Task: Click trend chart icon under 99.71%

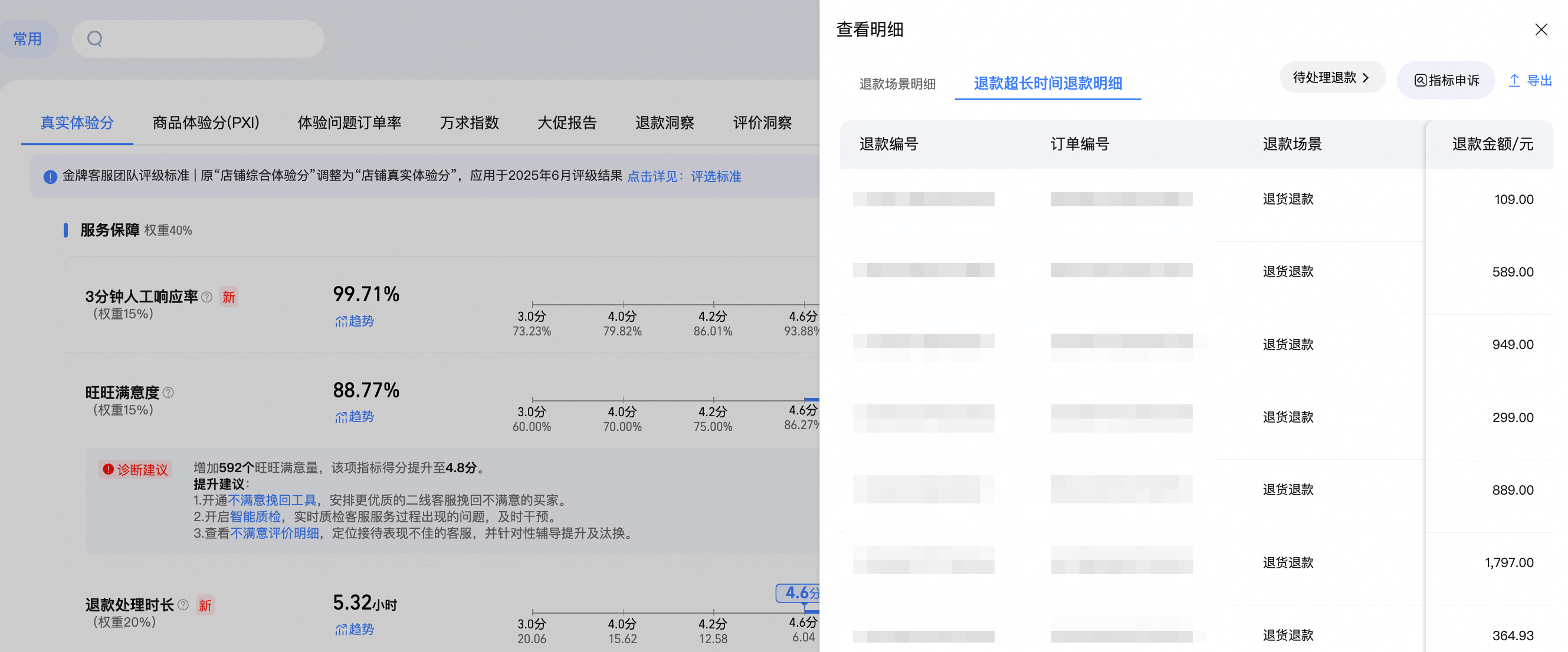Action: 341,321
